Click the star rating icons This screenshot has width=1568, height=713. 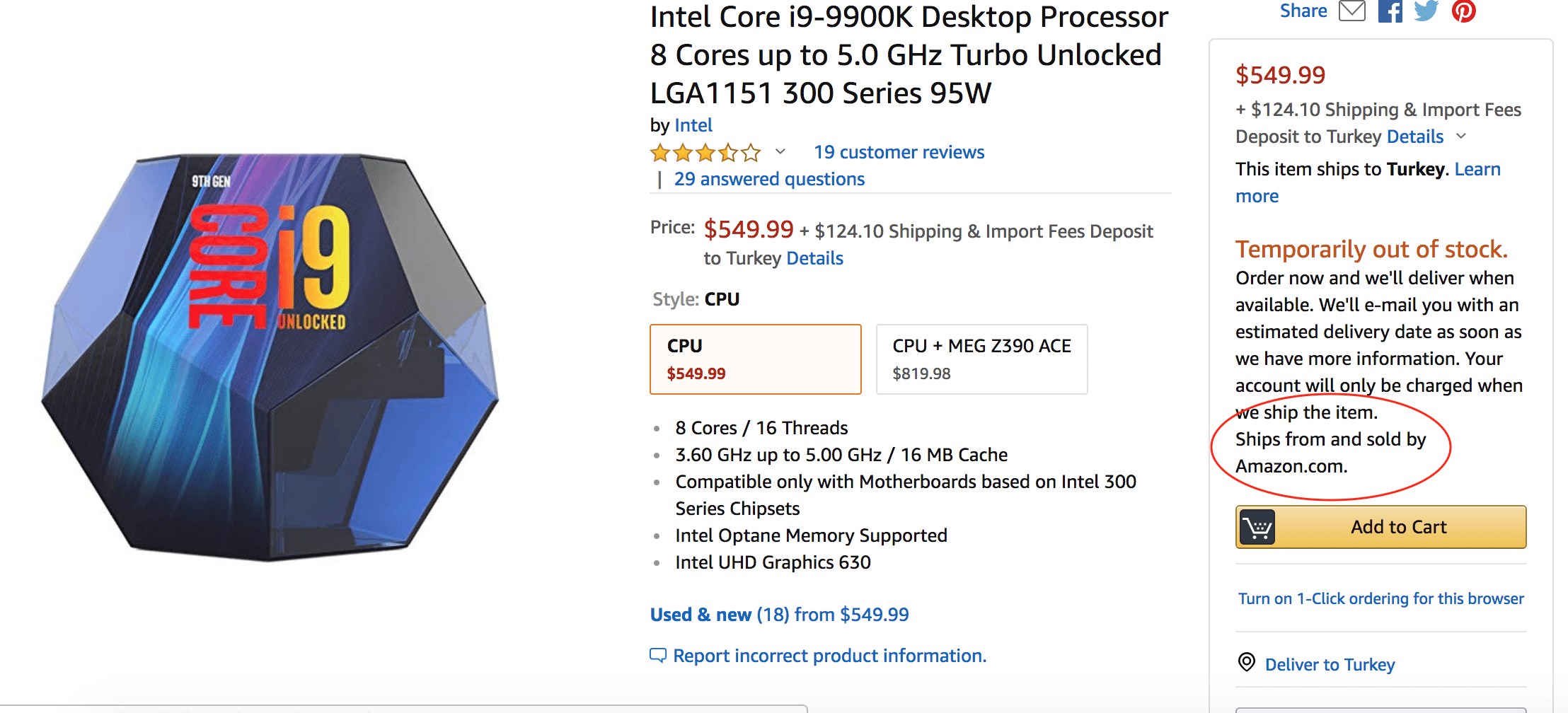pos(705,153)
